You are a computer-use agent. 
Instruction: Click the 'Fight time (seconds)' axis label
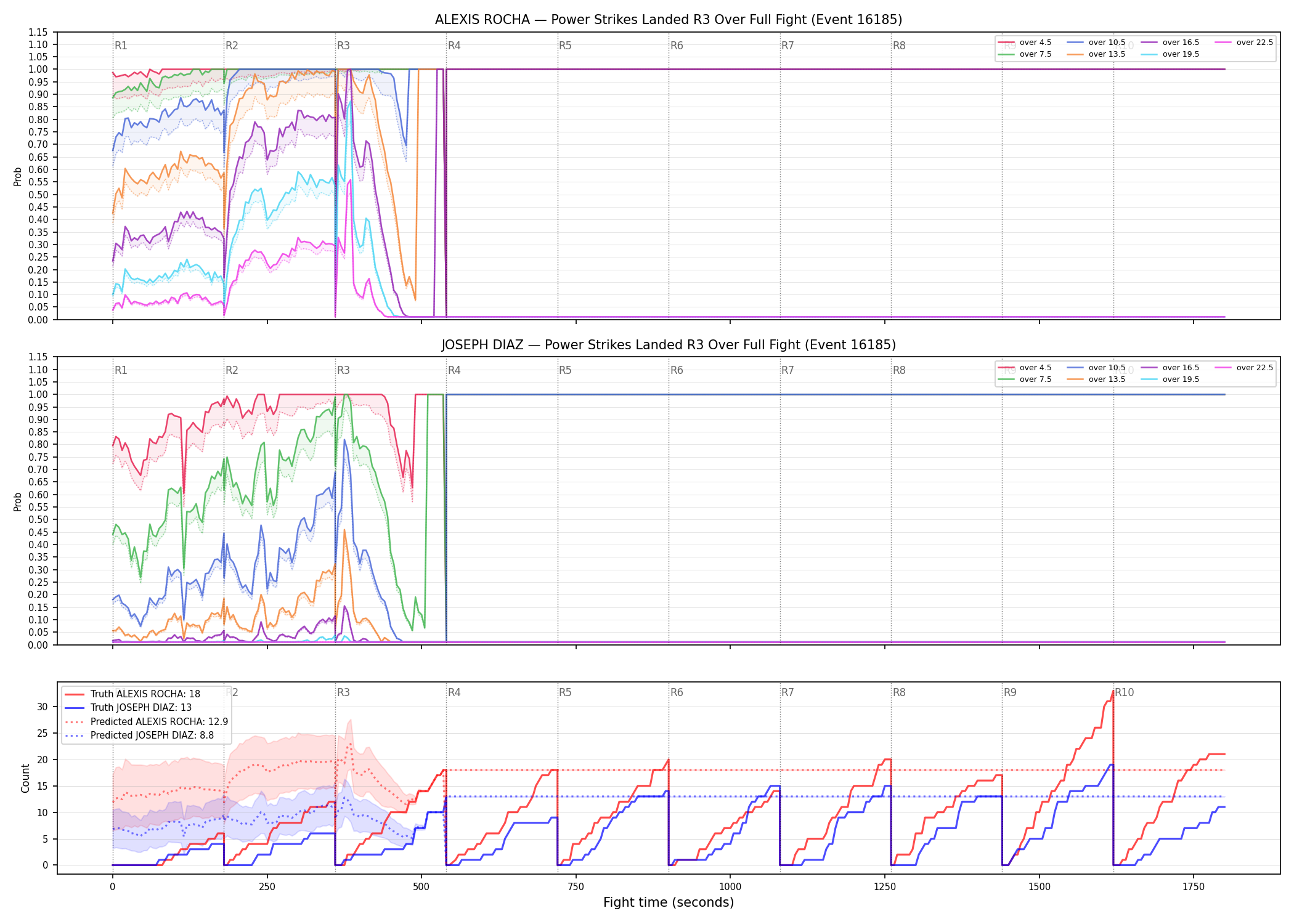pos(669,902)
